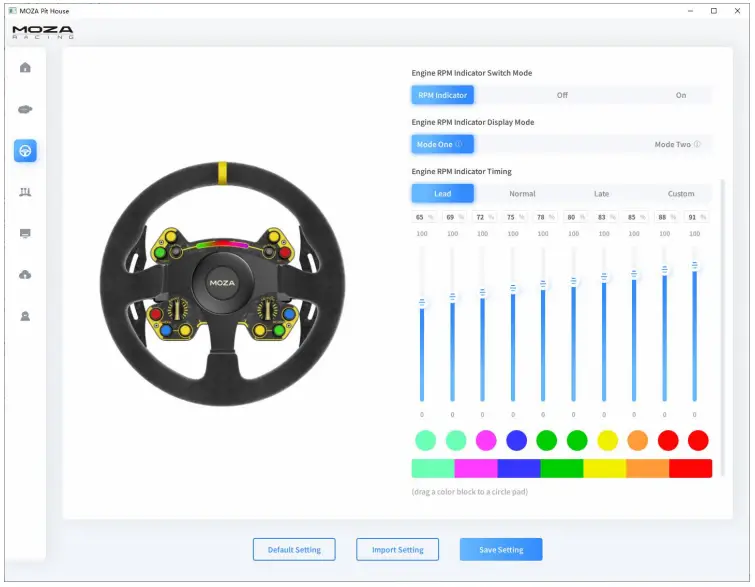Click the Default Setting button
Screen dimensions: 755x587
pyautogui.click(x=294, y=549)
